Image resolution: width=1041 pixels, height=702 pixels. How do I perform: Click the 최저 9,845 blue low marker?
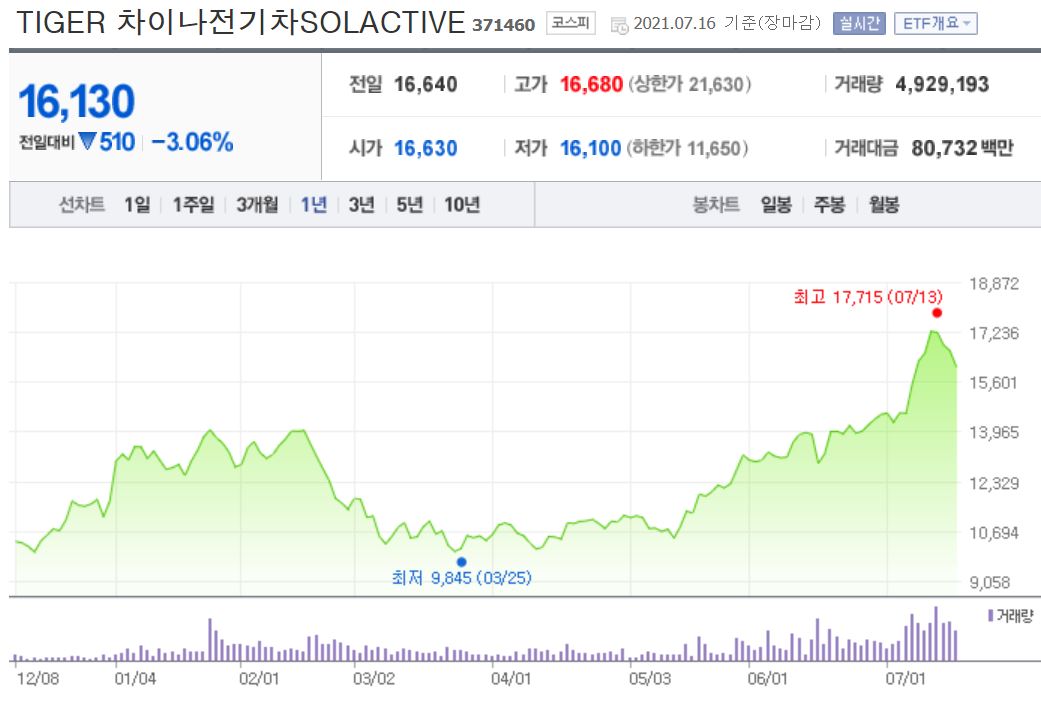(460, 561)
